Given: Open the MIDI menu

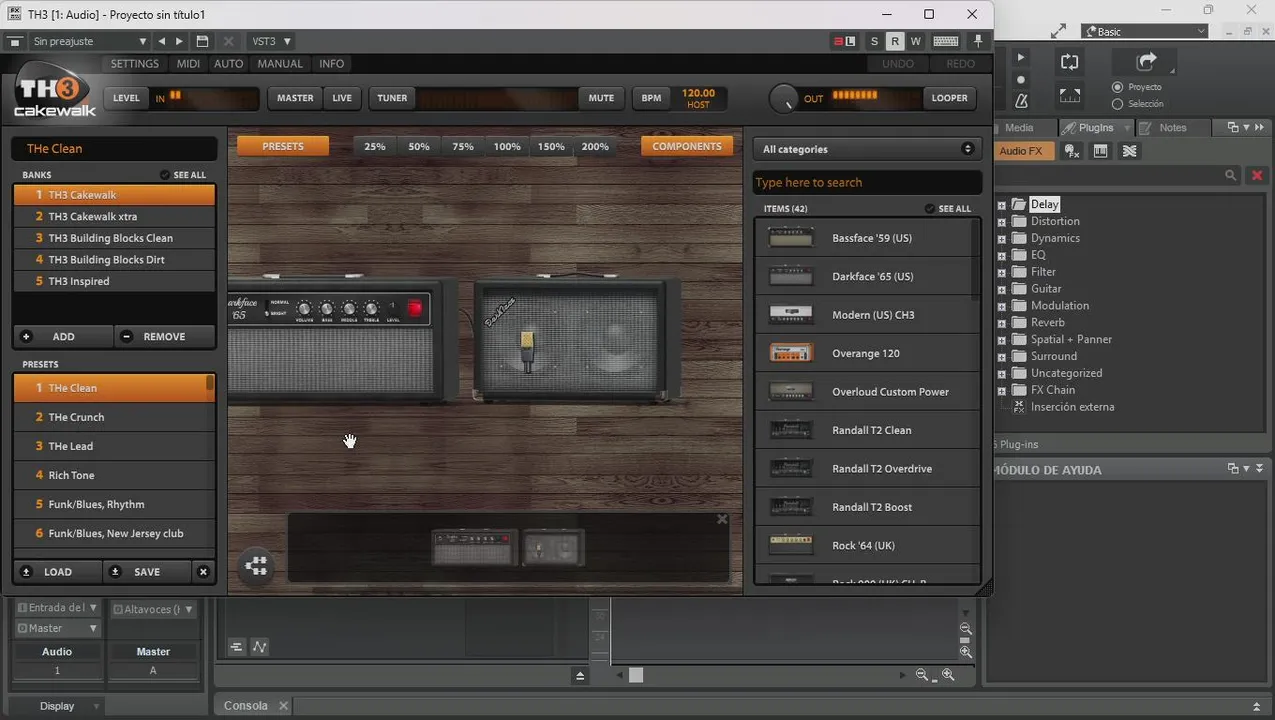Looking at the screenshot, I should (188, 64).
